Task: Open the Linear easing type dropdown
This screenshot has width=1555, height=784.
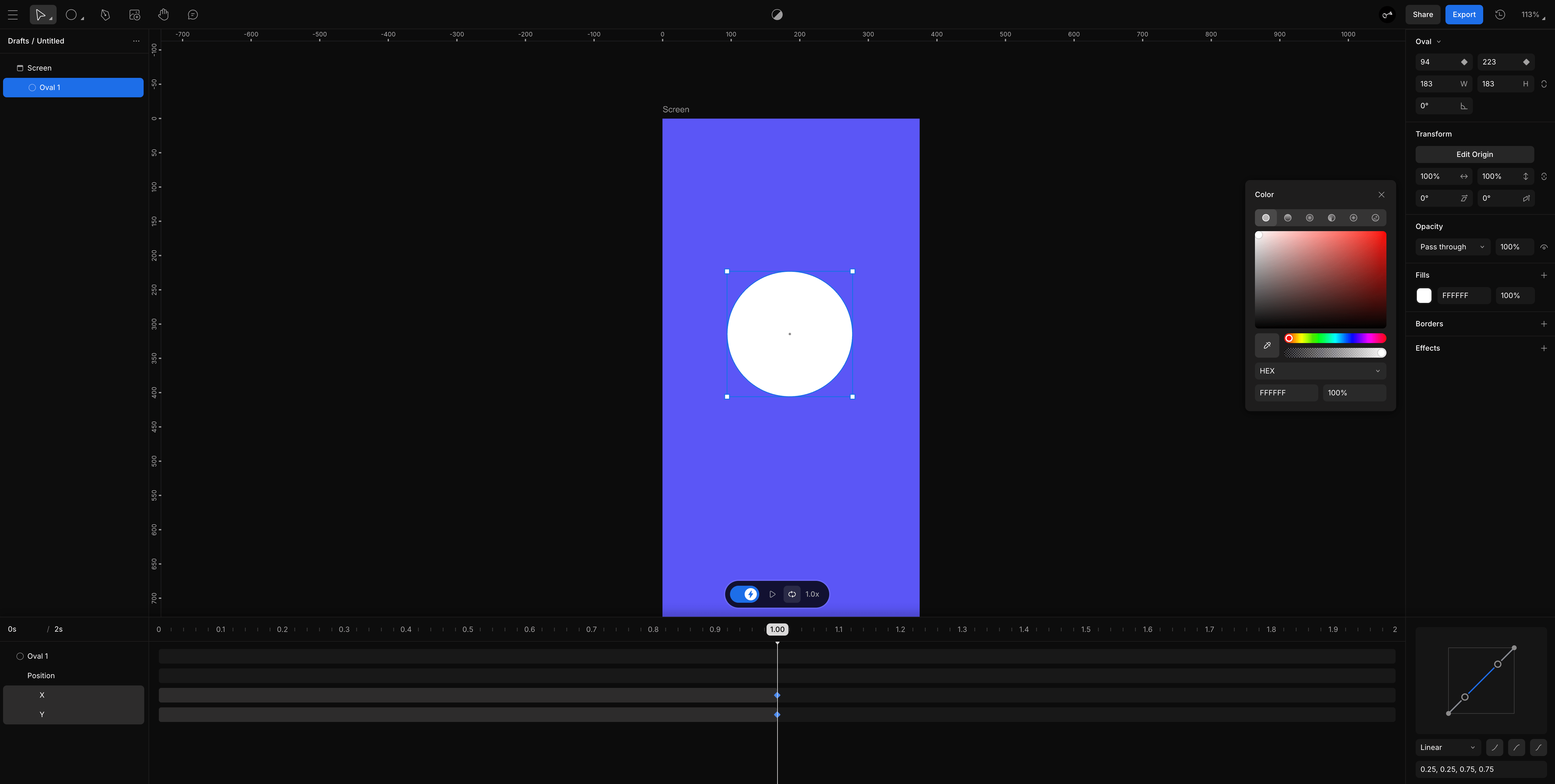Action: (x=1448, y=747)
